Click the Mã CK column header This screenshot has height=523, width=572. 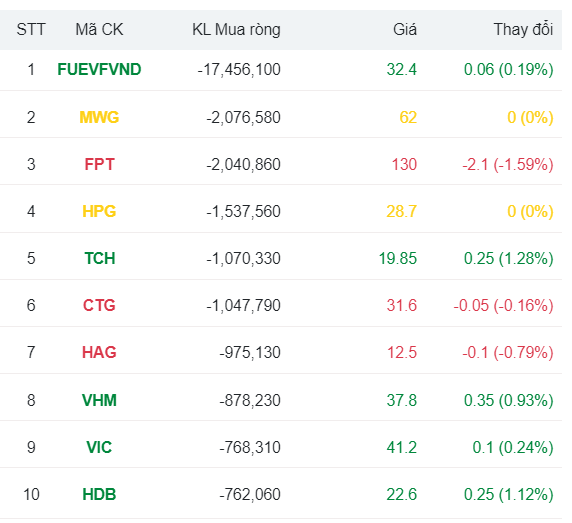pos(99,30)
